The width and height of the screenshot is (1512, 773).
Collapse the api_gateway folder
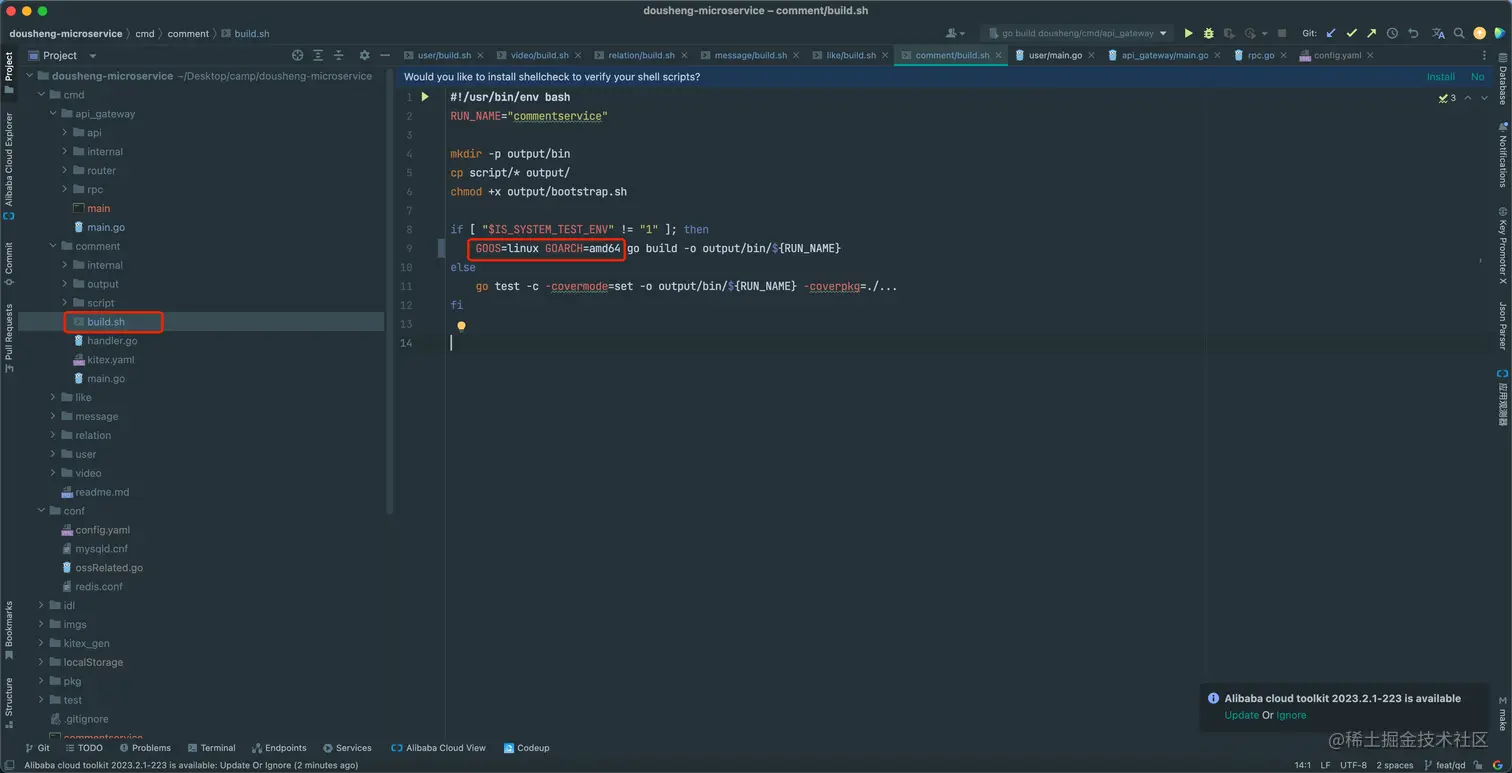tap(54, 114)
